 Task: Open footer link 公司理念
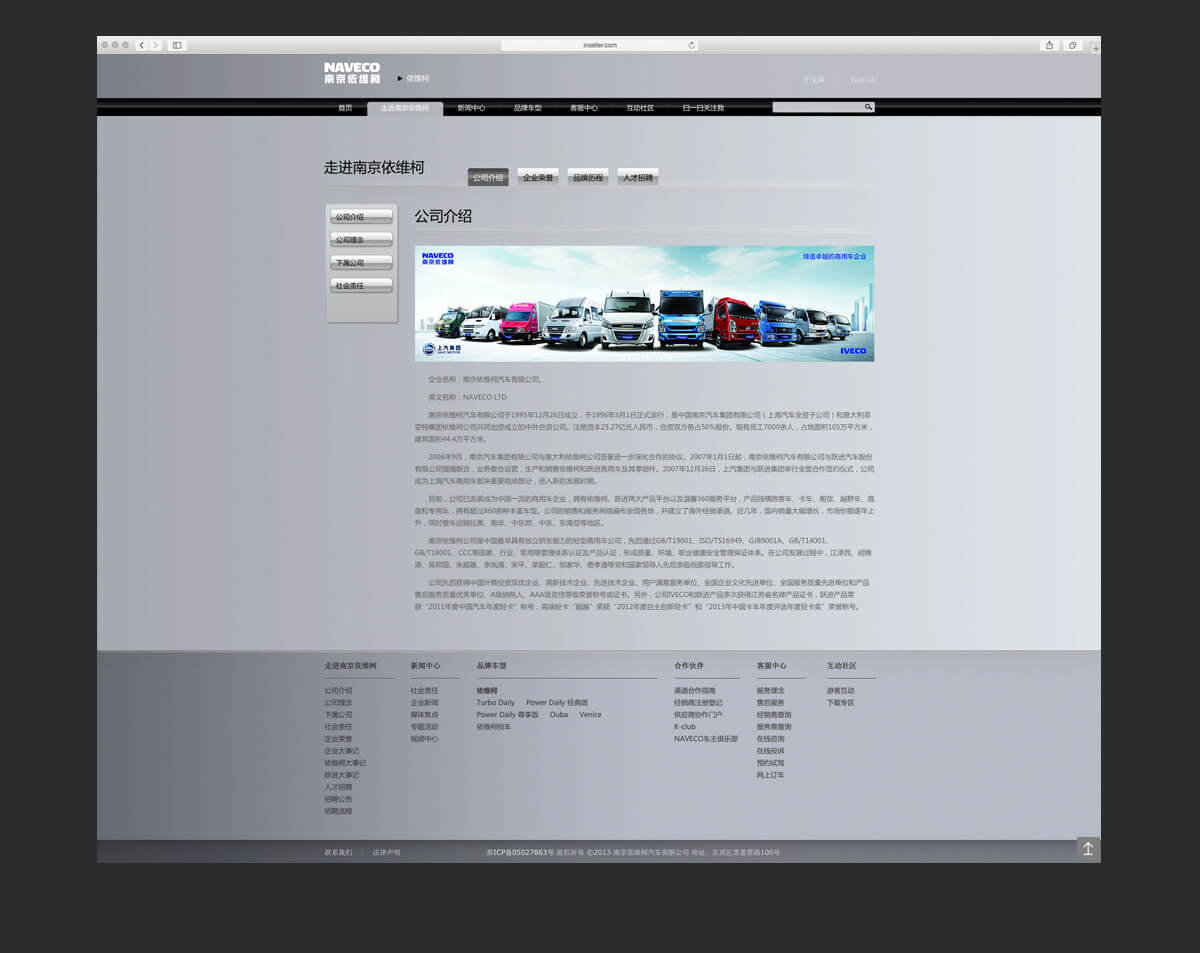click(338, 703)
